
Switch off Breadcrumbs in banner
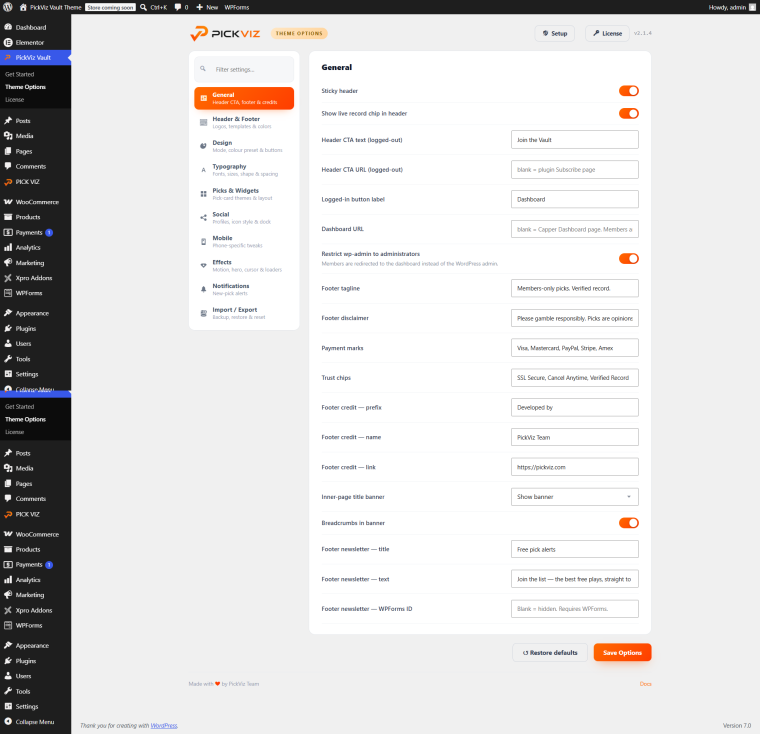tap(629, 523)
